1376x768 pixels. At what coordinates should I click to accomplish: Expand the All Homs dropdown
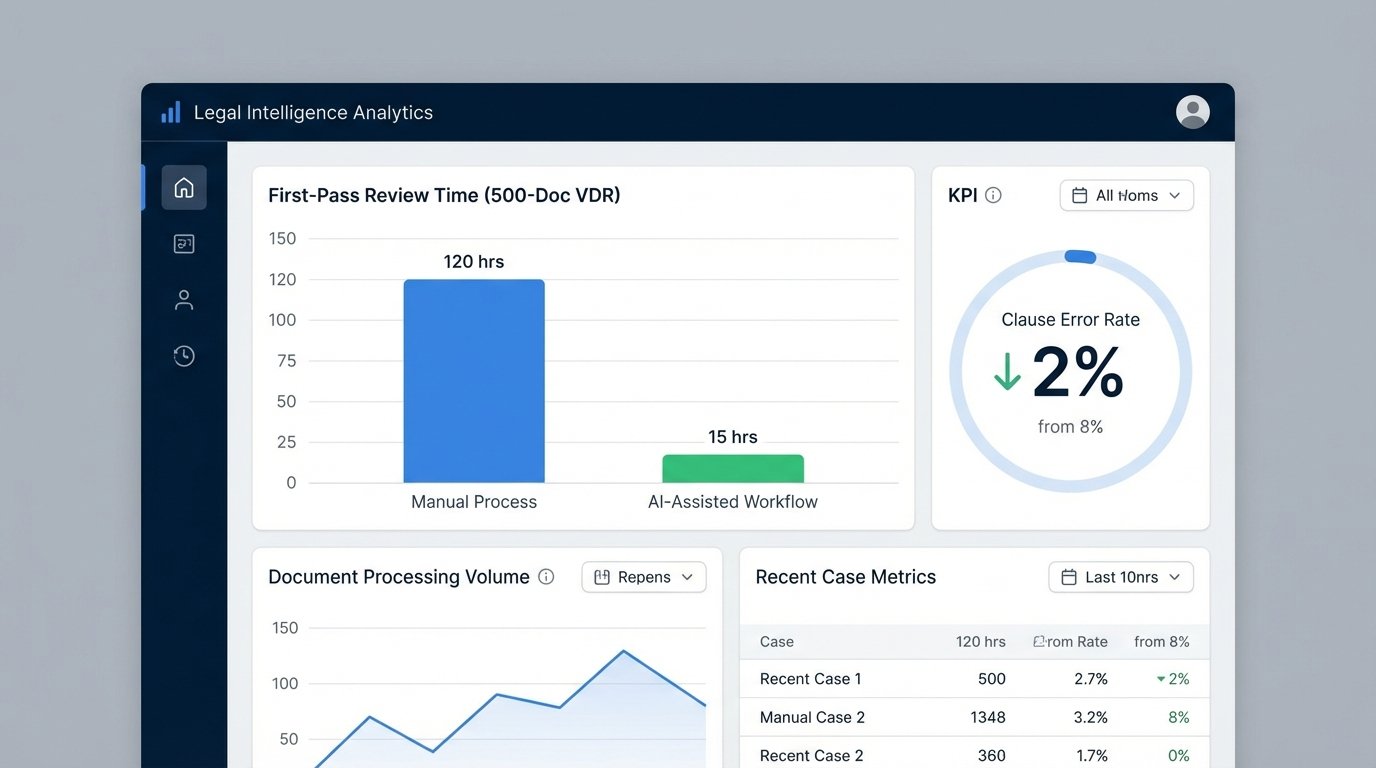(1126, 195)
